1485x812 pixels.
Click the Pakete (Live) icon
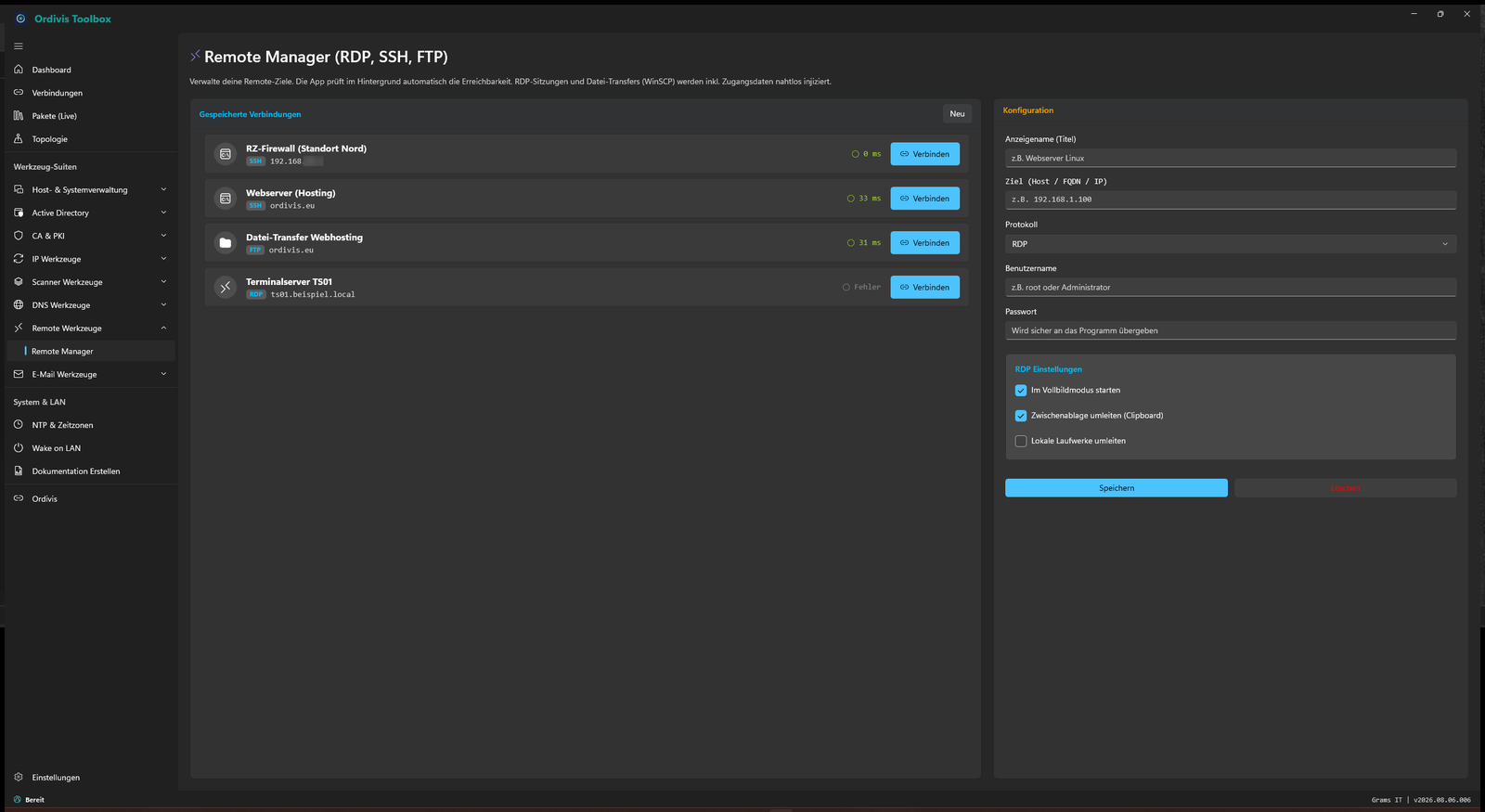click(x=19, y=116)
